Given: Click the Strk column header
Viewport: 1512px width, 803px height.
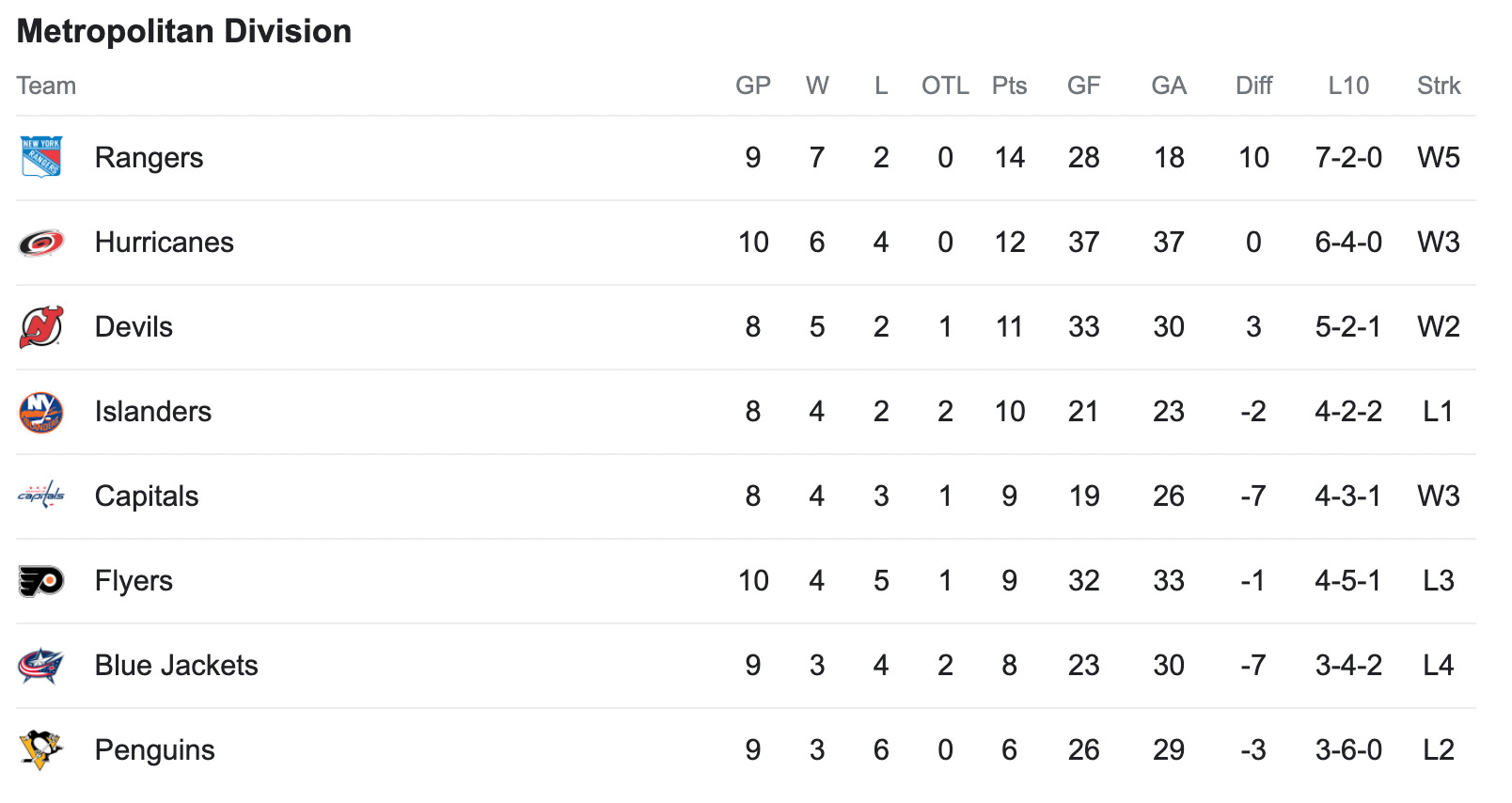Looking at the screenshot, I should click(1439, 86).
